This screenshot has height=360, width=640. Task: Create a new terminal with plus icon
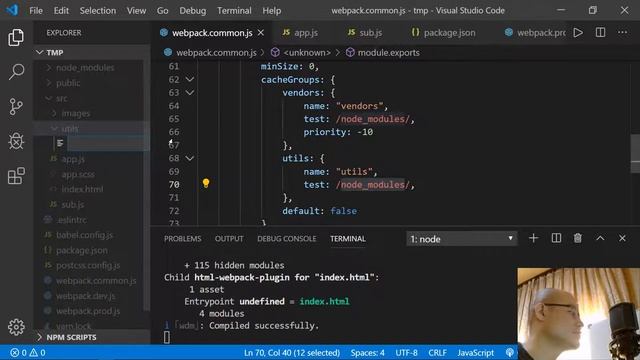[x=533, y=238]
